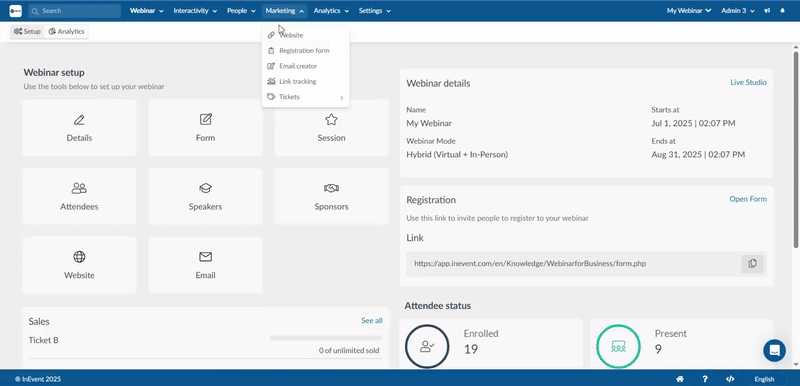Click the Open Form link
Screen dimensions: 800x386
(x=748, y=199)
